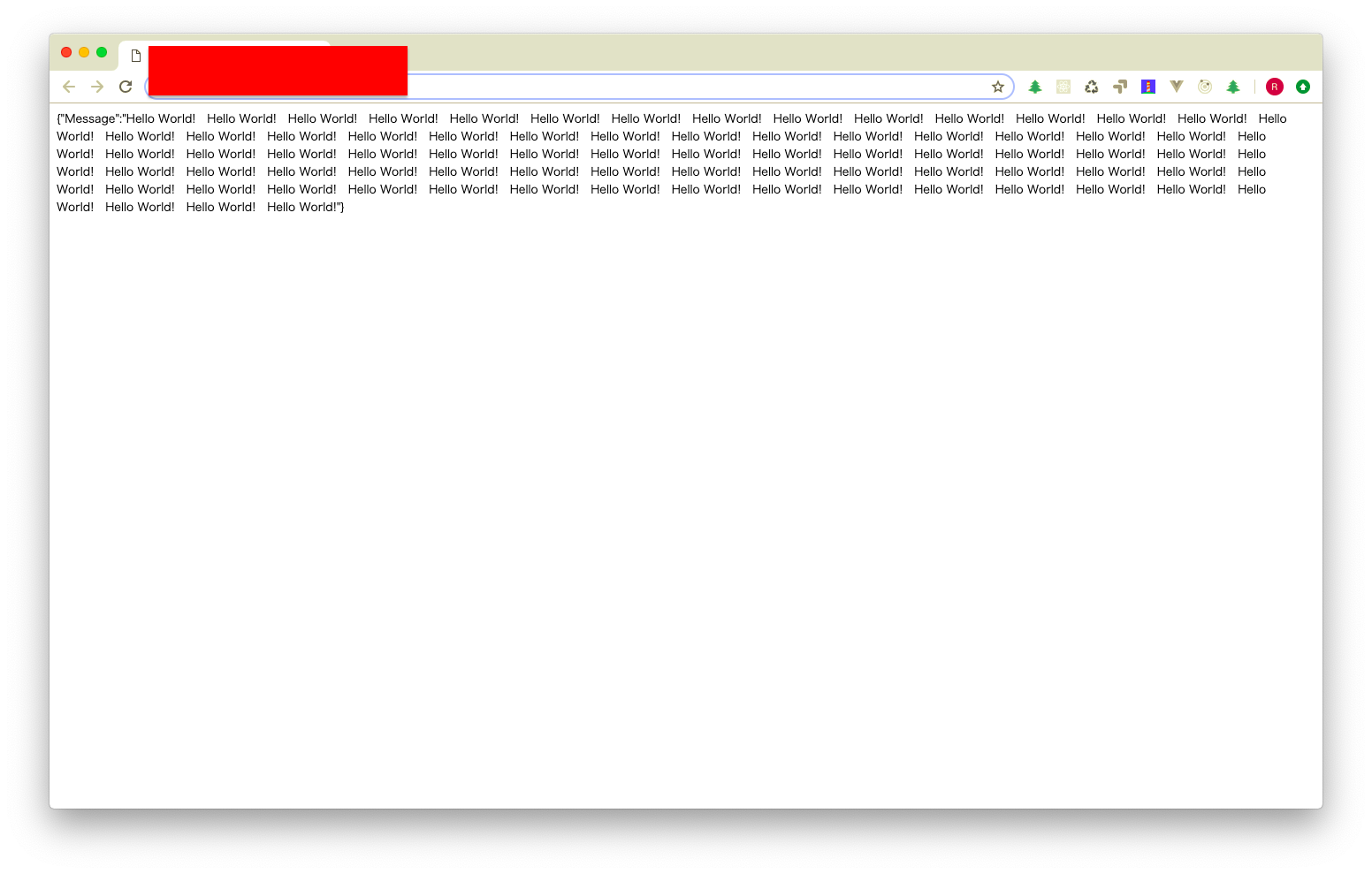The height and width of the screenshot is (874, 1372).
Task: Close the browser window with the red button
Action: tap(66, 52)
